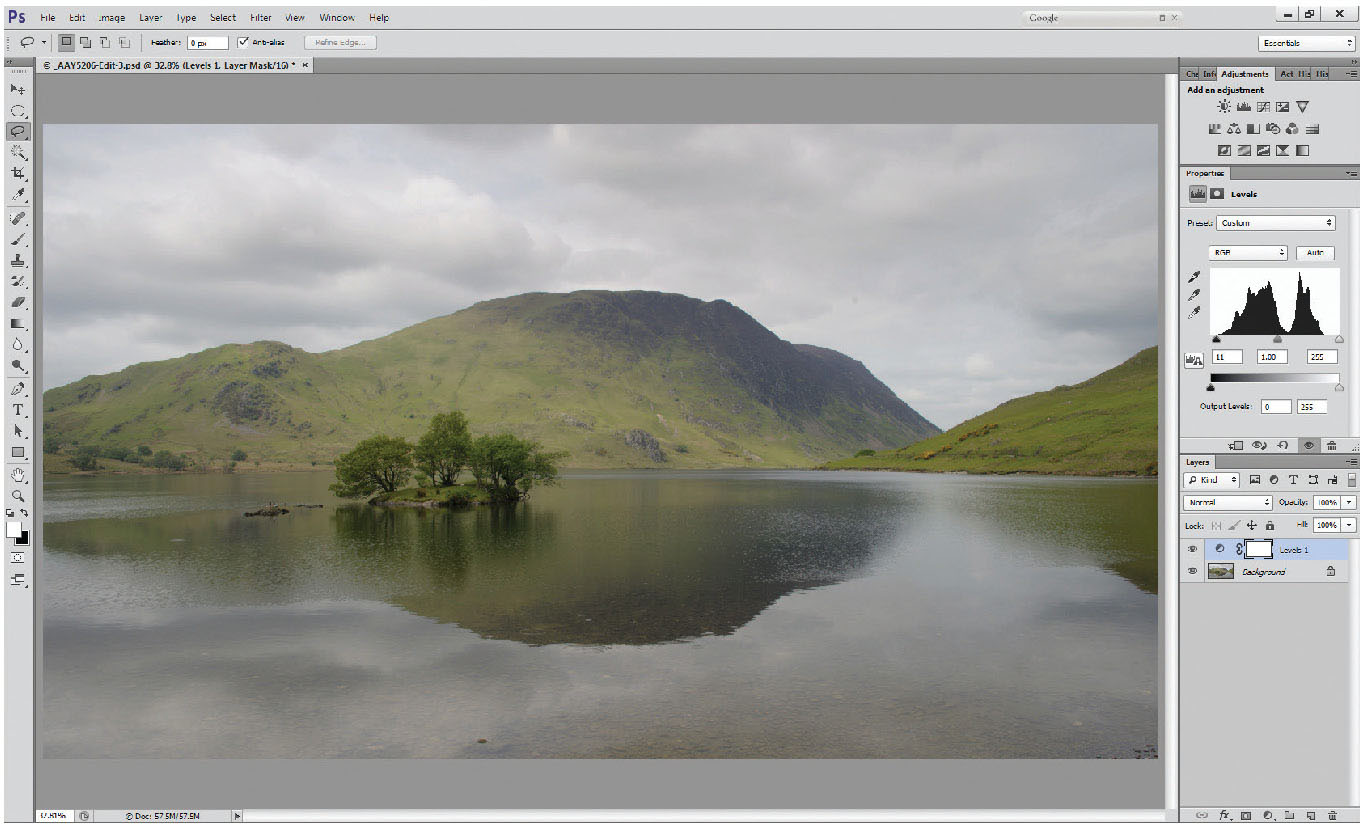This screenshot has height=824, width=1360.
Task: Click the Exposure adjustment icon
Action: 1282,107
